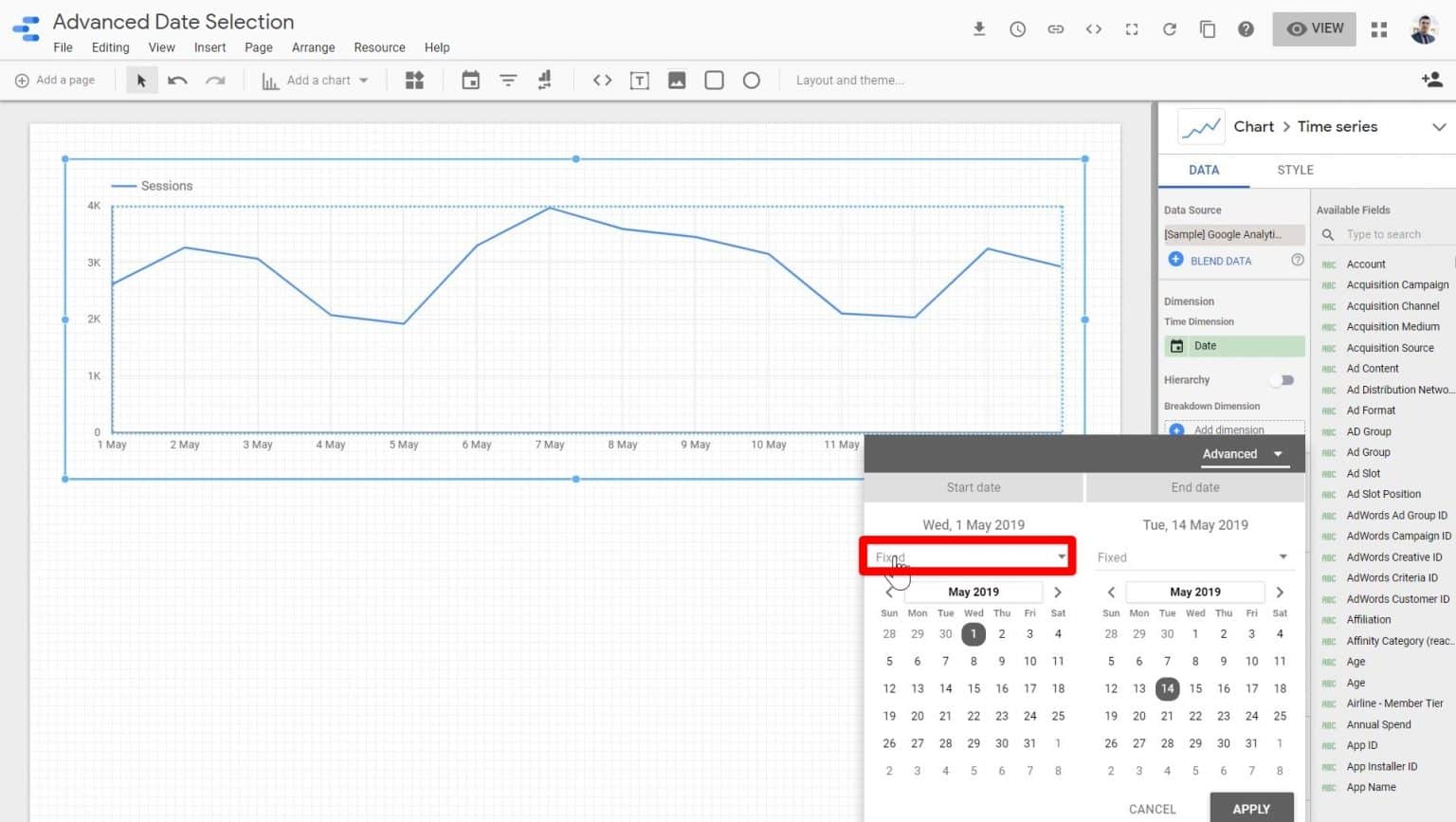The image size is (1456, 822).
Task: Switch to the STYLE tab
Action: tap(1295, 170)
